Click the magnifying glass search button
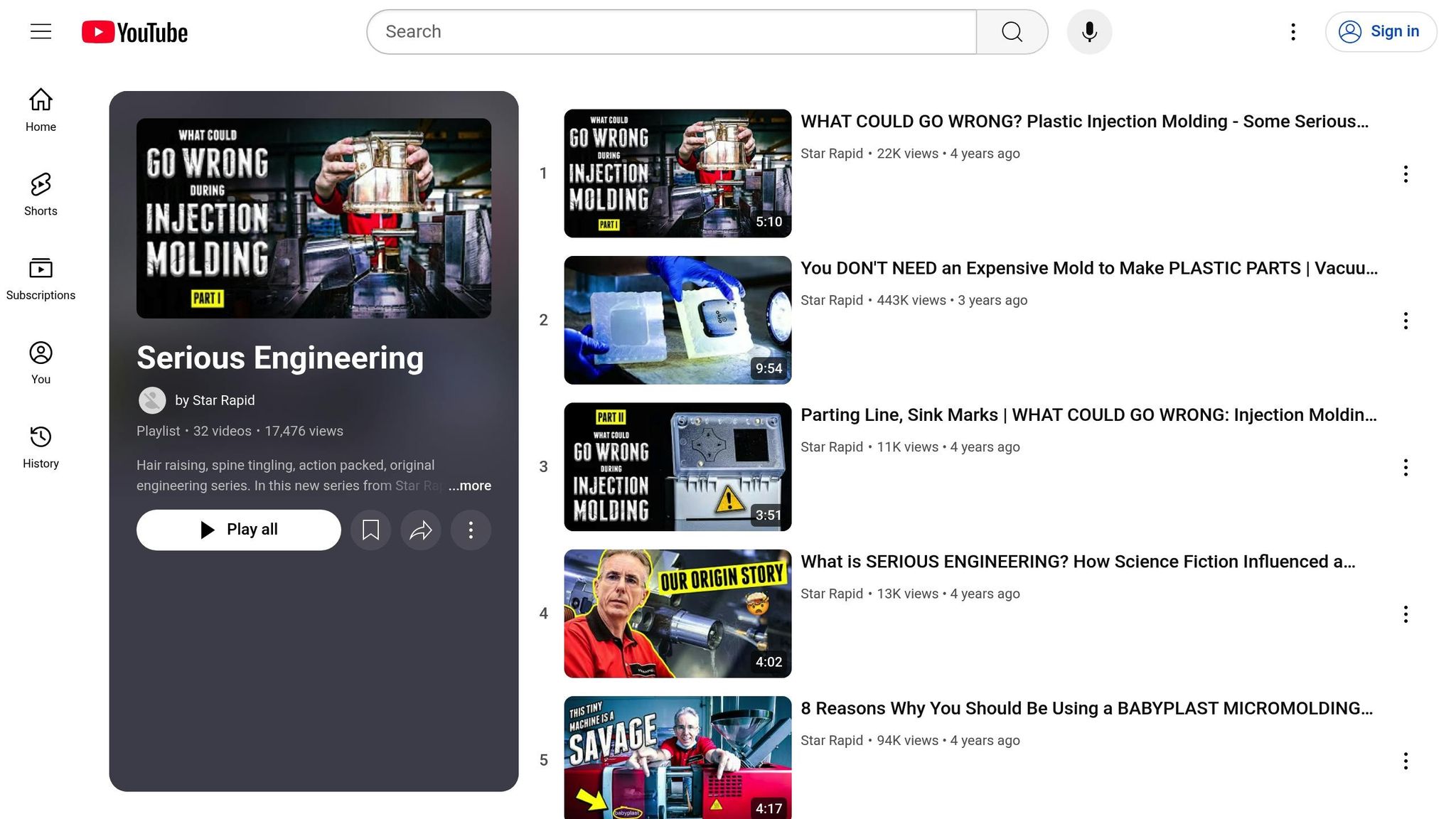Viewport: 1456px width, 819px height. coord(1012,32)
